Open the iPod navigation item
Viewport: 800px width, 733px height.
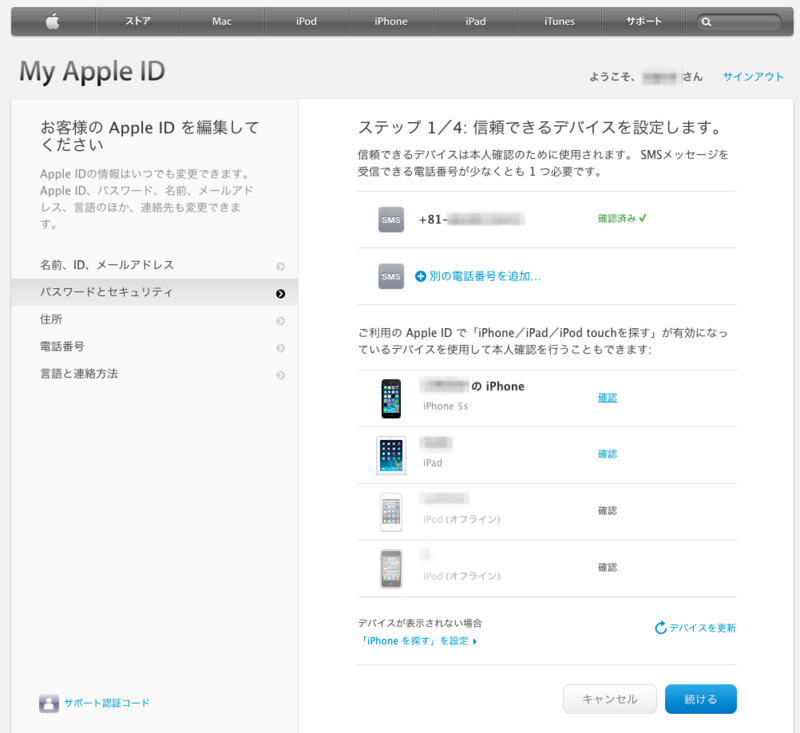pyautogui.click(x=306, y=21)
